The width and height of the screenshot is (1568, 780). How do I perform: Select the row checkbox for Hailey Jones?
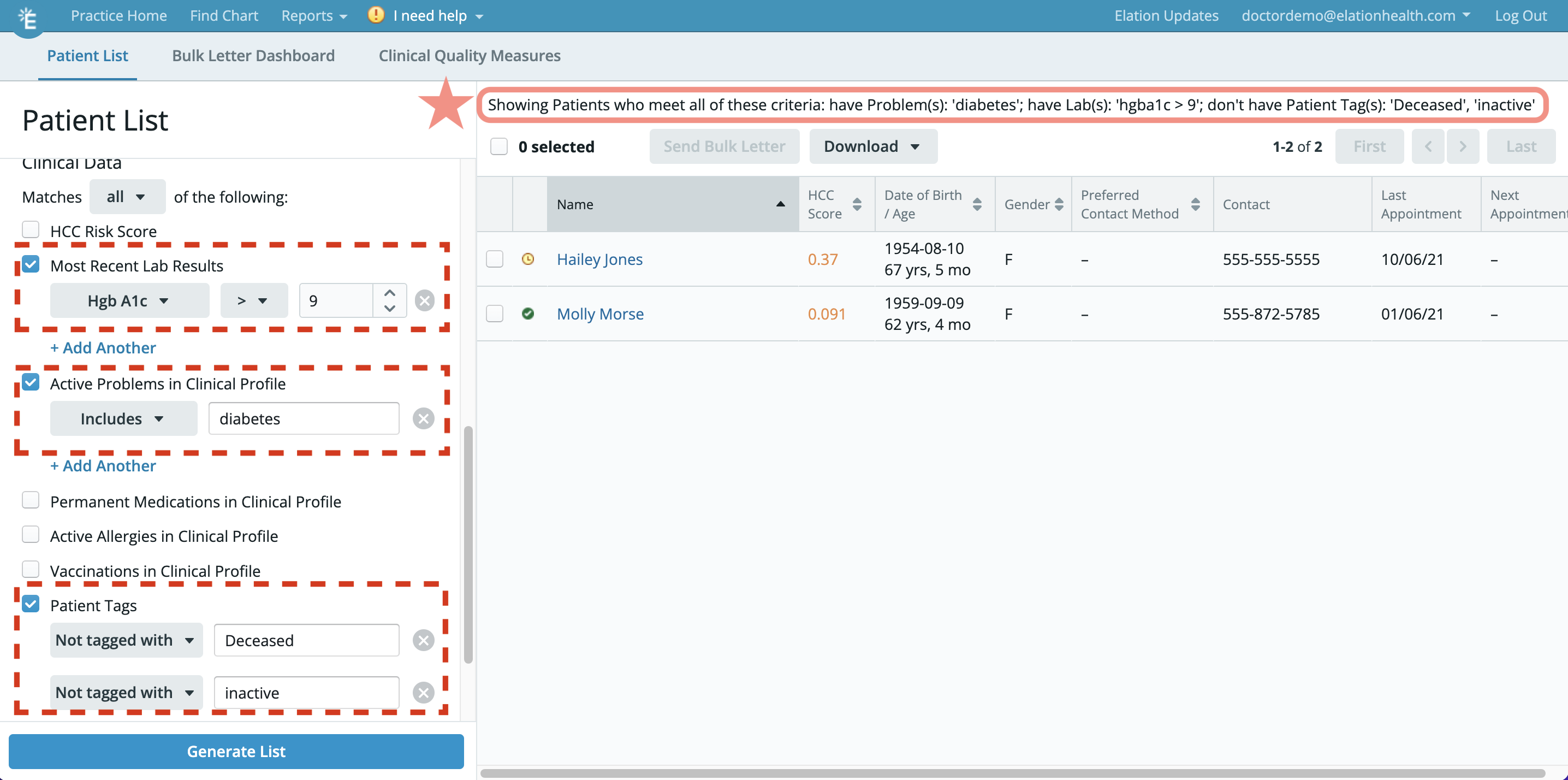494,259
